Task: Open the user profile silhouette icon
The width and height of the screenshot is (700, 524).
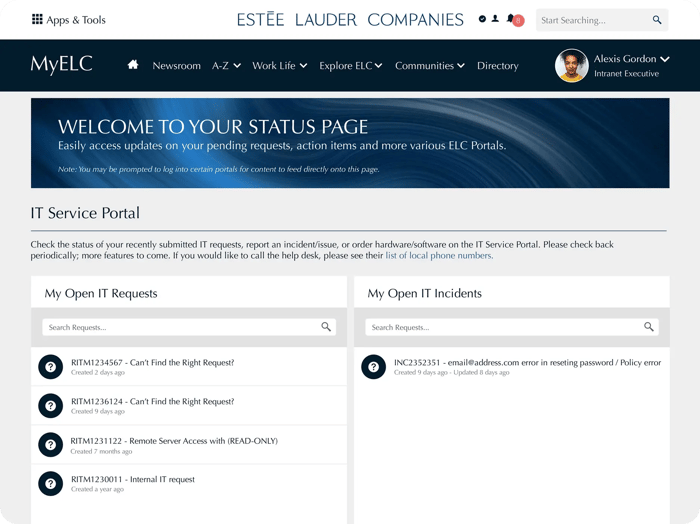Action: (495, 19)
